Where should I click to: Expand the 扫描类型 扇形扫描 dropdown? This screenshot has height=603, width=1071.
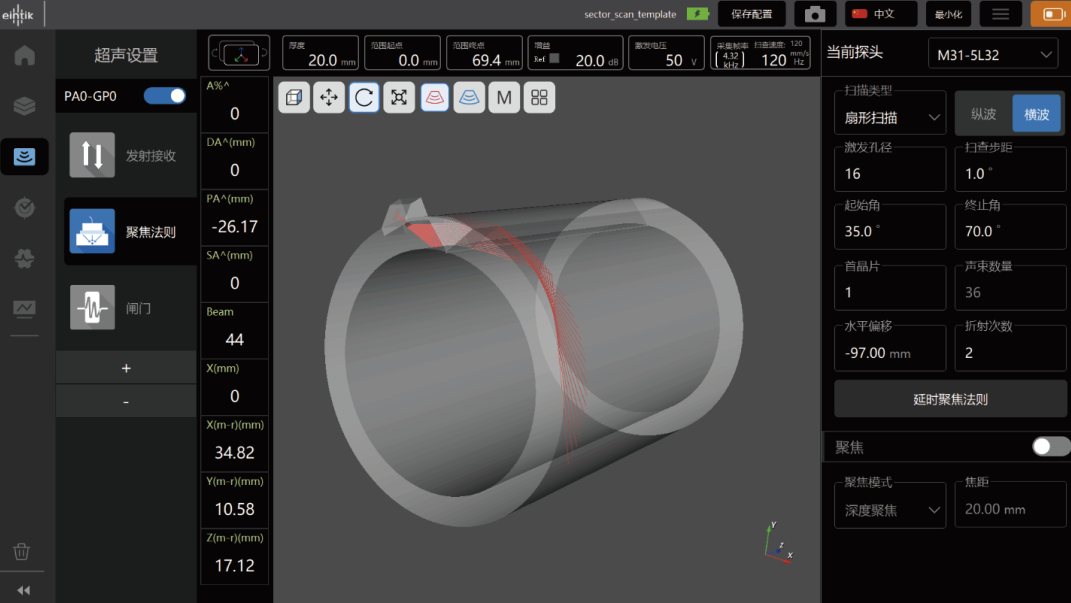click(890, 117)
